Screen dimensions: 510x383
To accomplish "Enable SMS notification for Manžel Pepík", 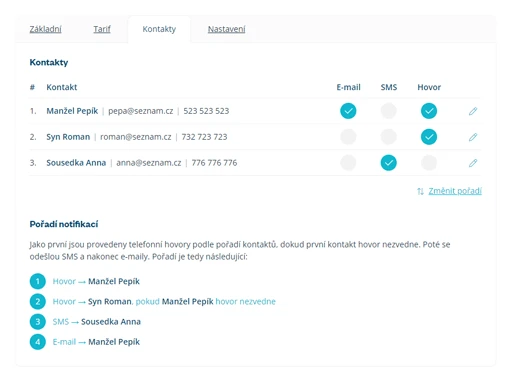I will (388, 111).
